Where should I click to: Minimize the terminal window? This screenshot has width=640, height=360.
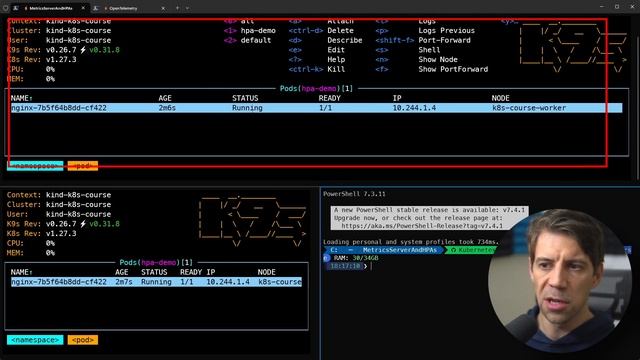[602, 7]
